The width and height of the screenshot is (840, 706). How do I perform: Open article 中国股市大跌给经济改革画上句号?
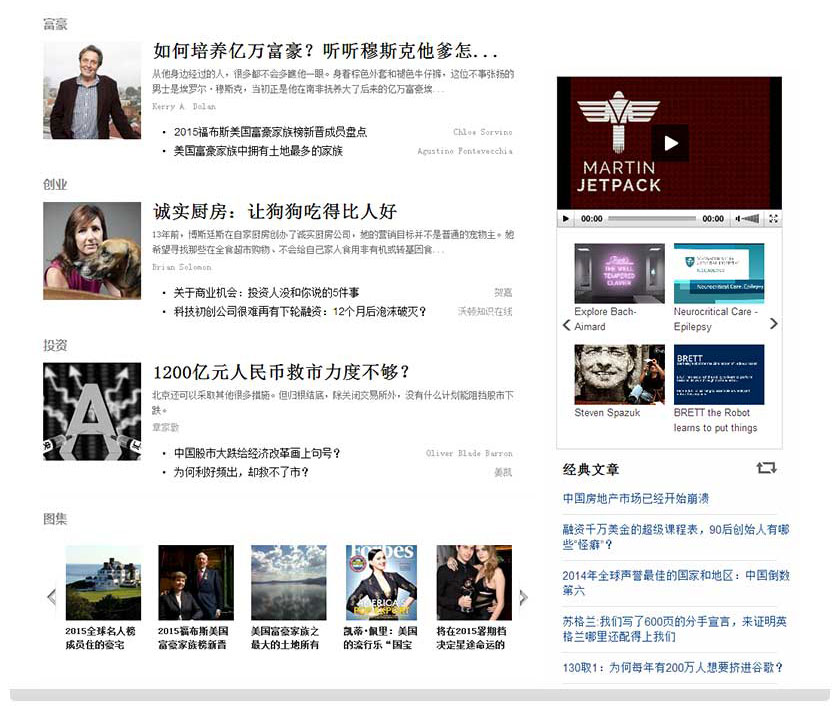[x=257, y=453]
